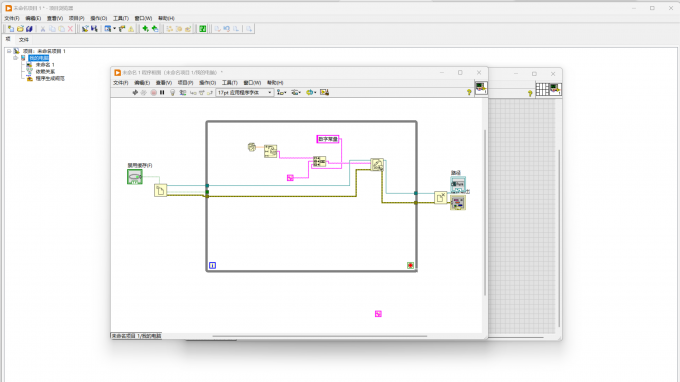
Task: Click the VI icon in front panel window corner
Action: click(556, 89)
